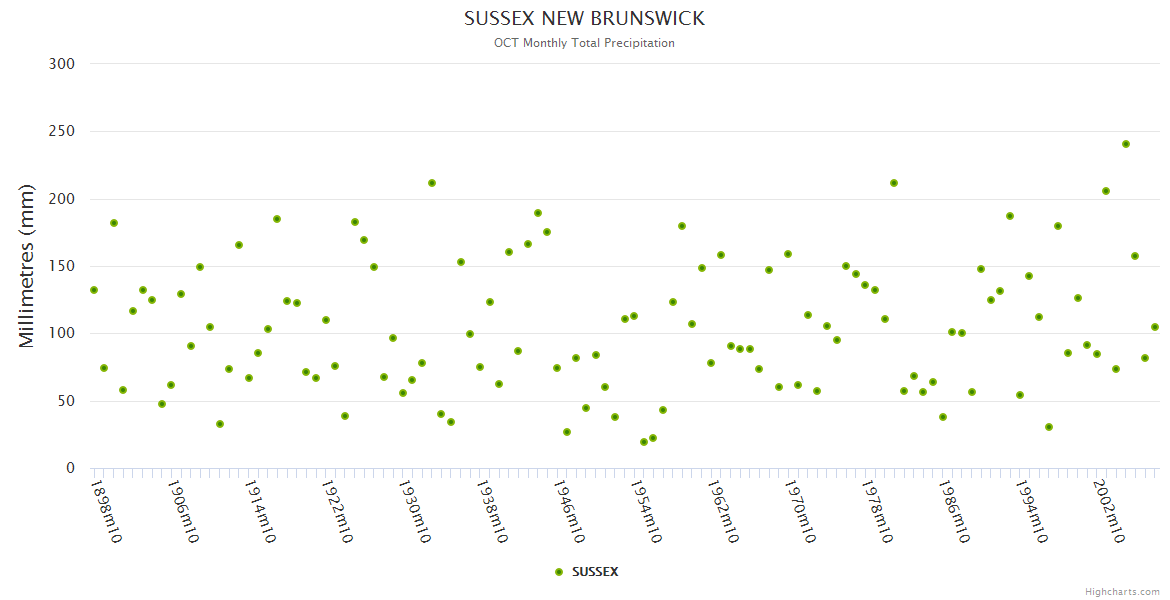Click the 300 y-axis label

click(62, 64)
